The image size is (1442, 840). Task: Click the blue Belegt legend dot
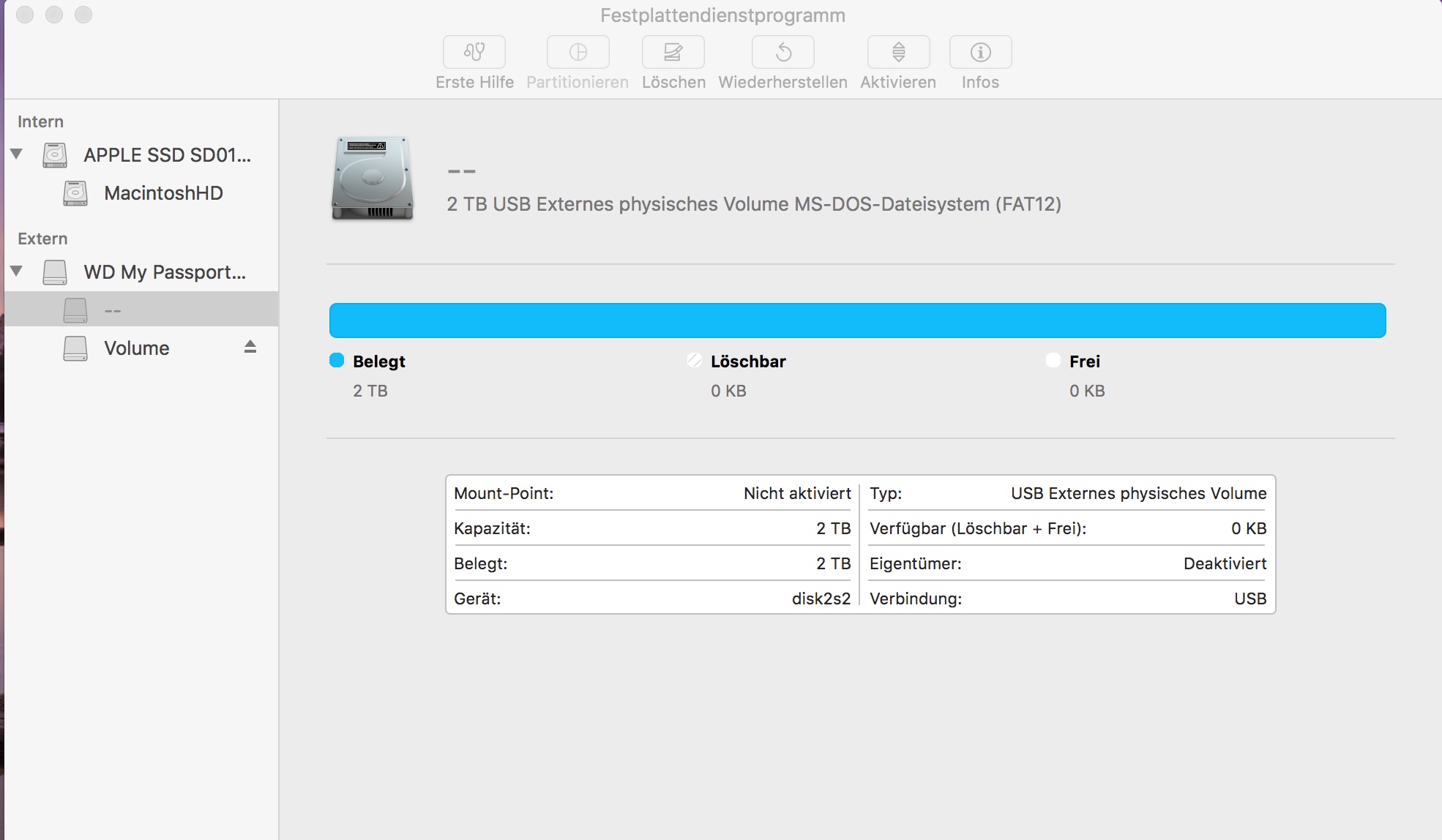tap(337, 360)
